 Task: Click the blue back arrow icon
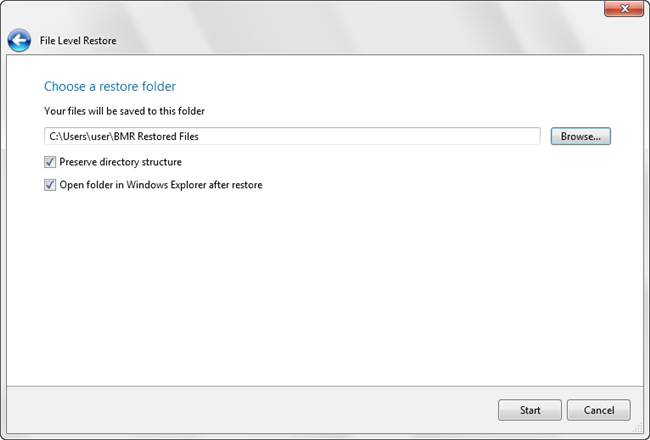tap(19, 41)
